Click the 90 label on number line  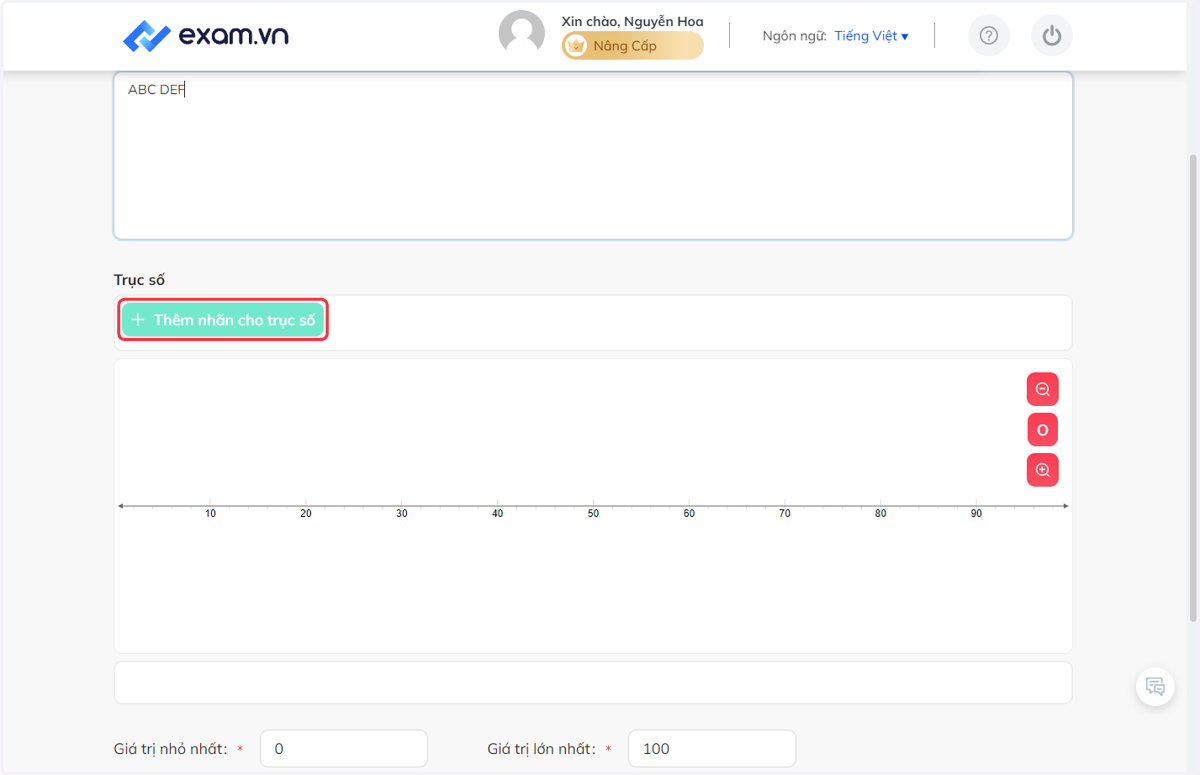(976, 513)
